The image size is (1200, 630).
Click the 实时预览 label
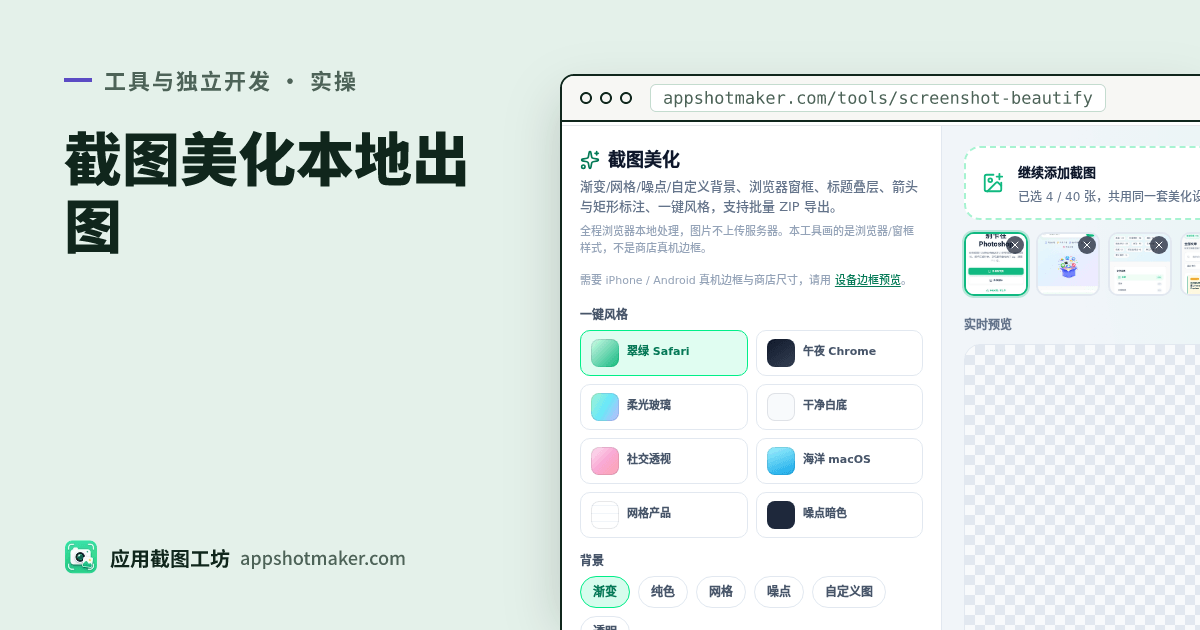(988, 324)
